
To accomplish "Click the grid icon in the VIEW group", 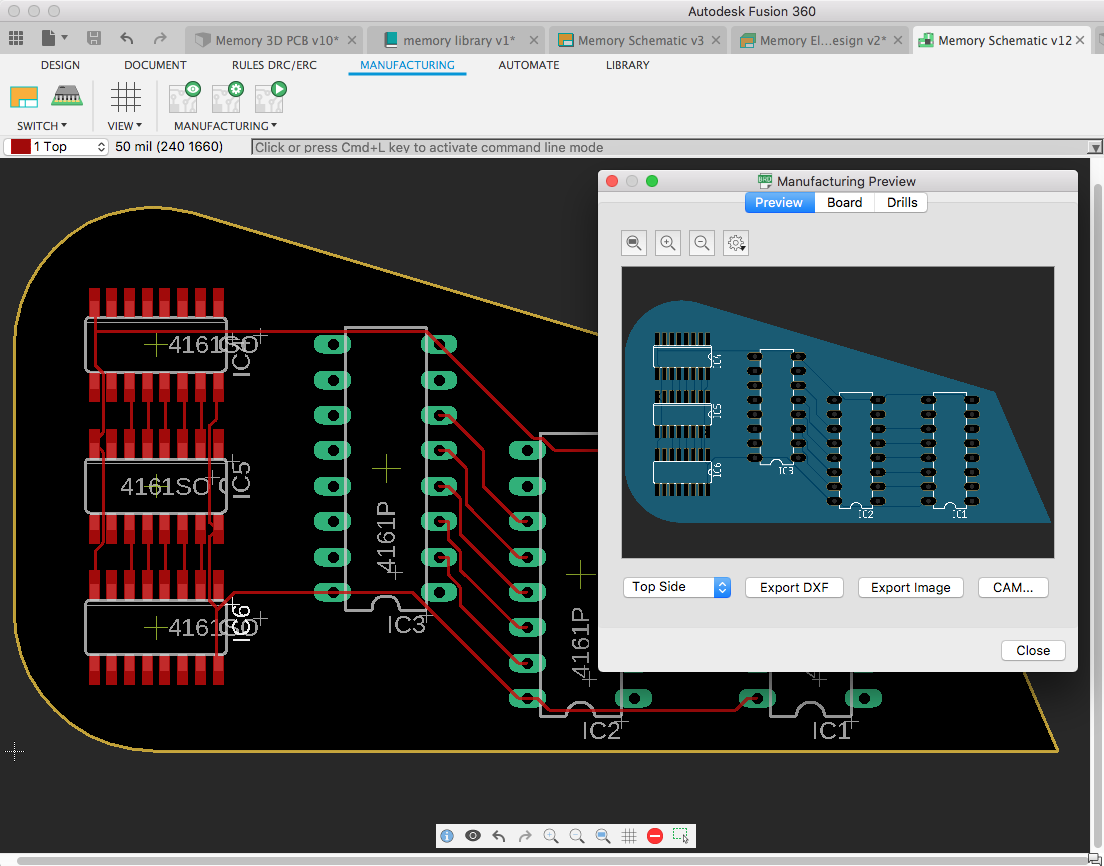I will [x=125, y=96].
